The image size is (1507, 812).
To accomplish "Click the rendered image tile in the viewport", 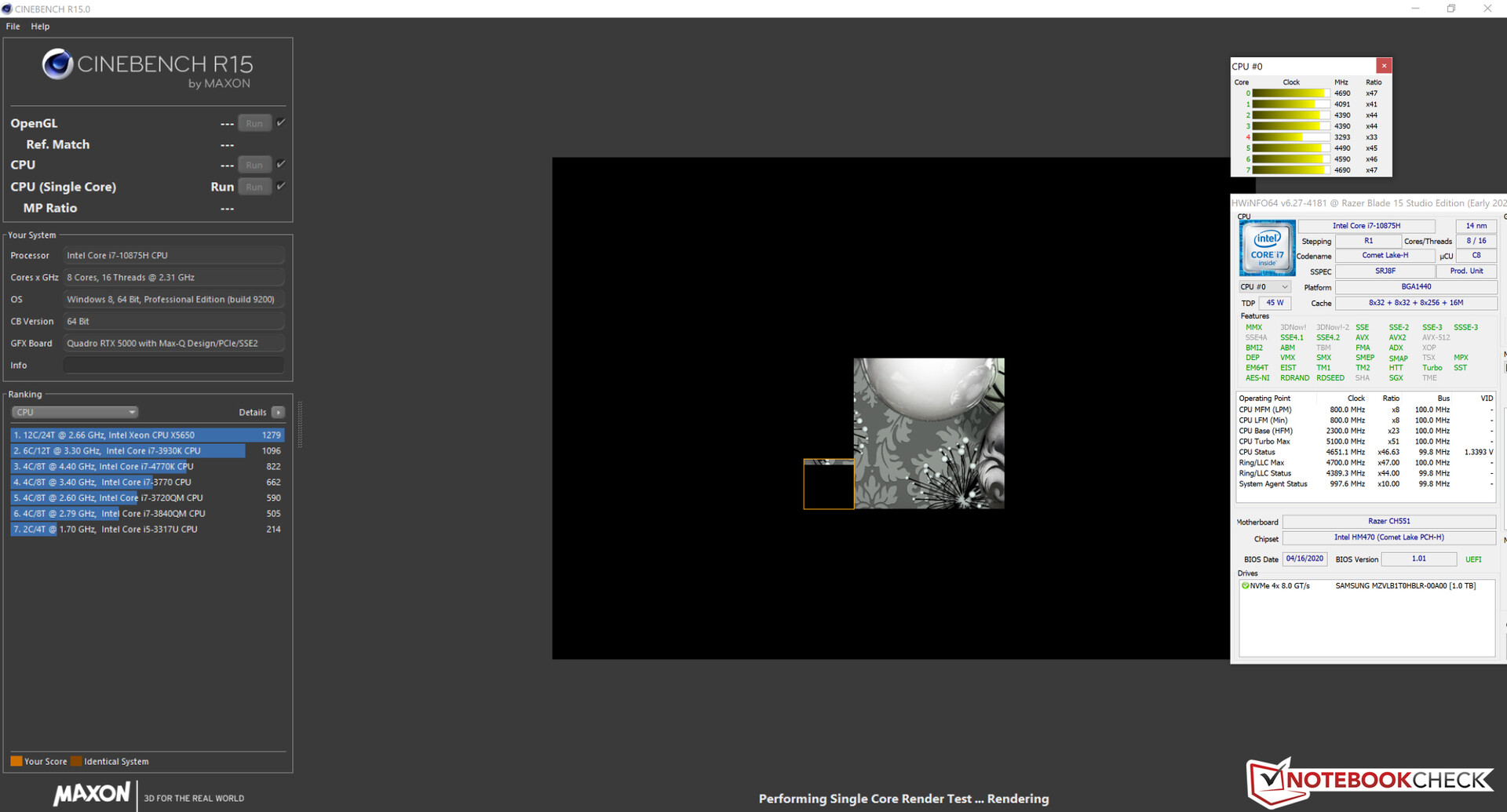I will click(x=929, y=434).
